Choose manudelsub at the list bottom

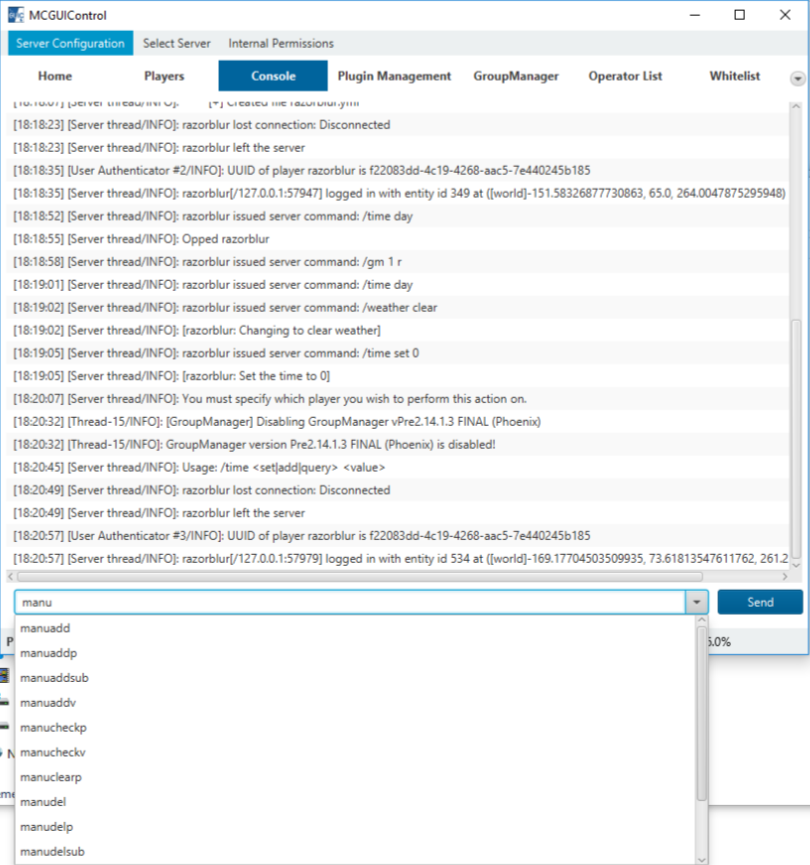tap(52, 851)
